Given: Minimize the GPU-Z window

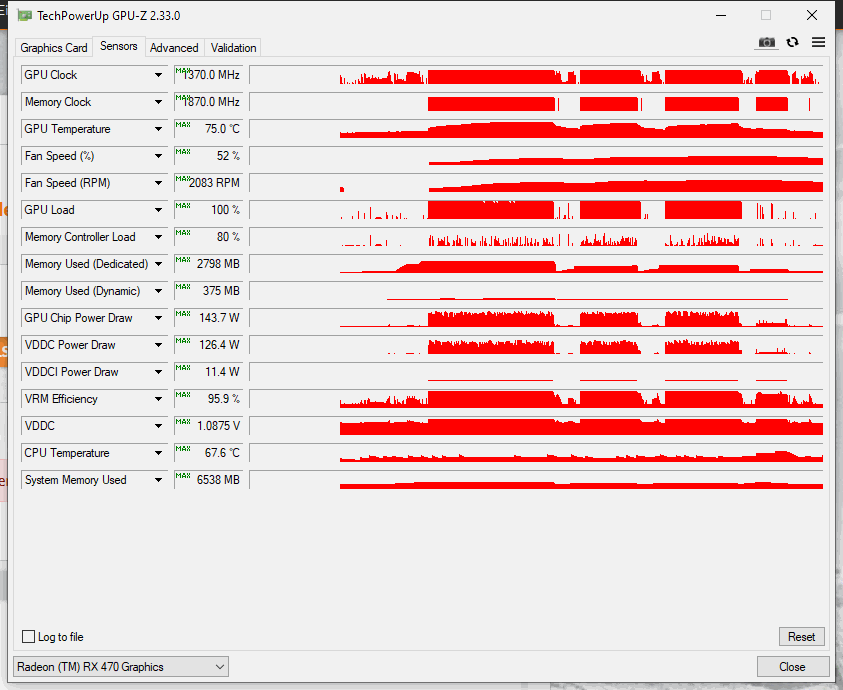Looking at the screenshot, I should pos(721,15).
